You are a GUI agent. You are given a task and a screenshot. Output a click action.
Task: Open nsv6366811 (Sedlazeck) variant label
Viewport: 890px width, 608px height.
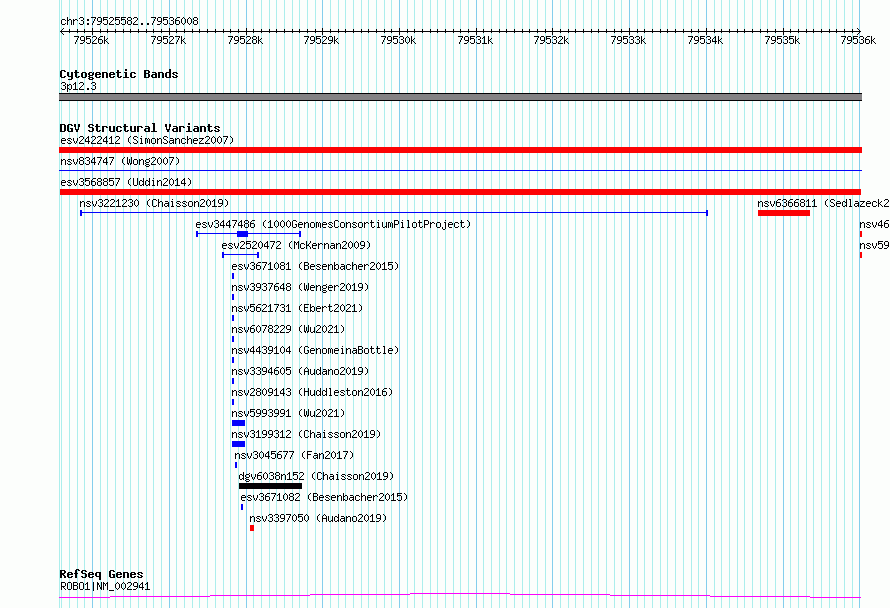(823, 203)
